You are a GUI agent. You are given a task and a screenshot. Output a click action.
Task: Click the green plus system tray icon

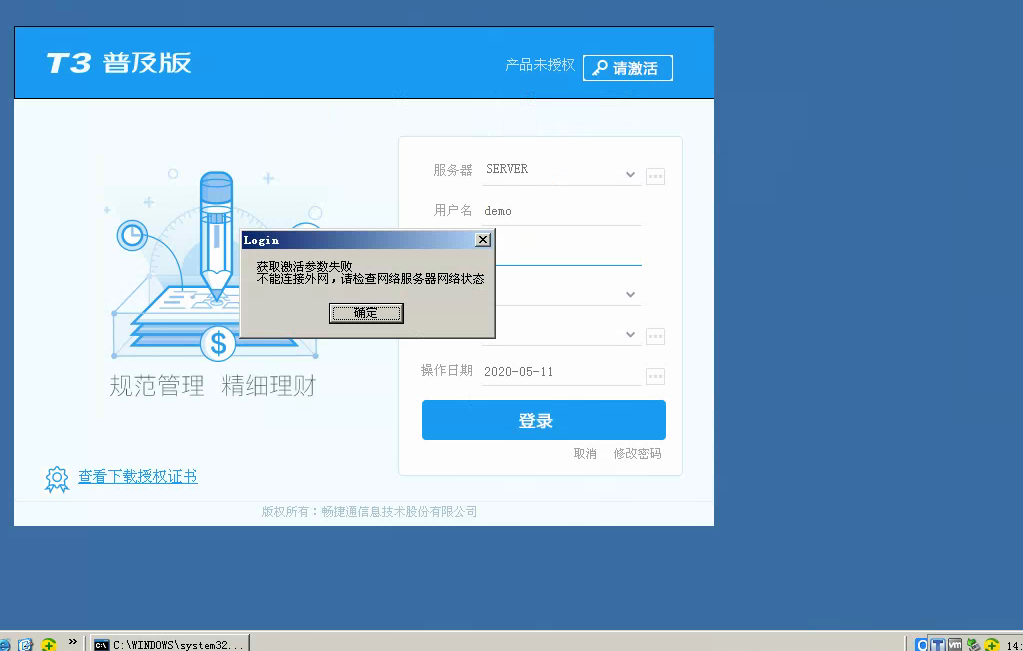pos(992,644)
